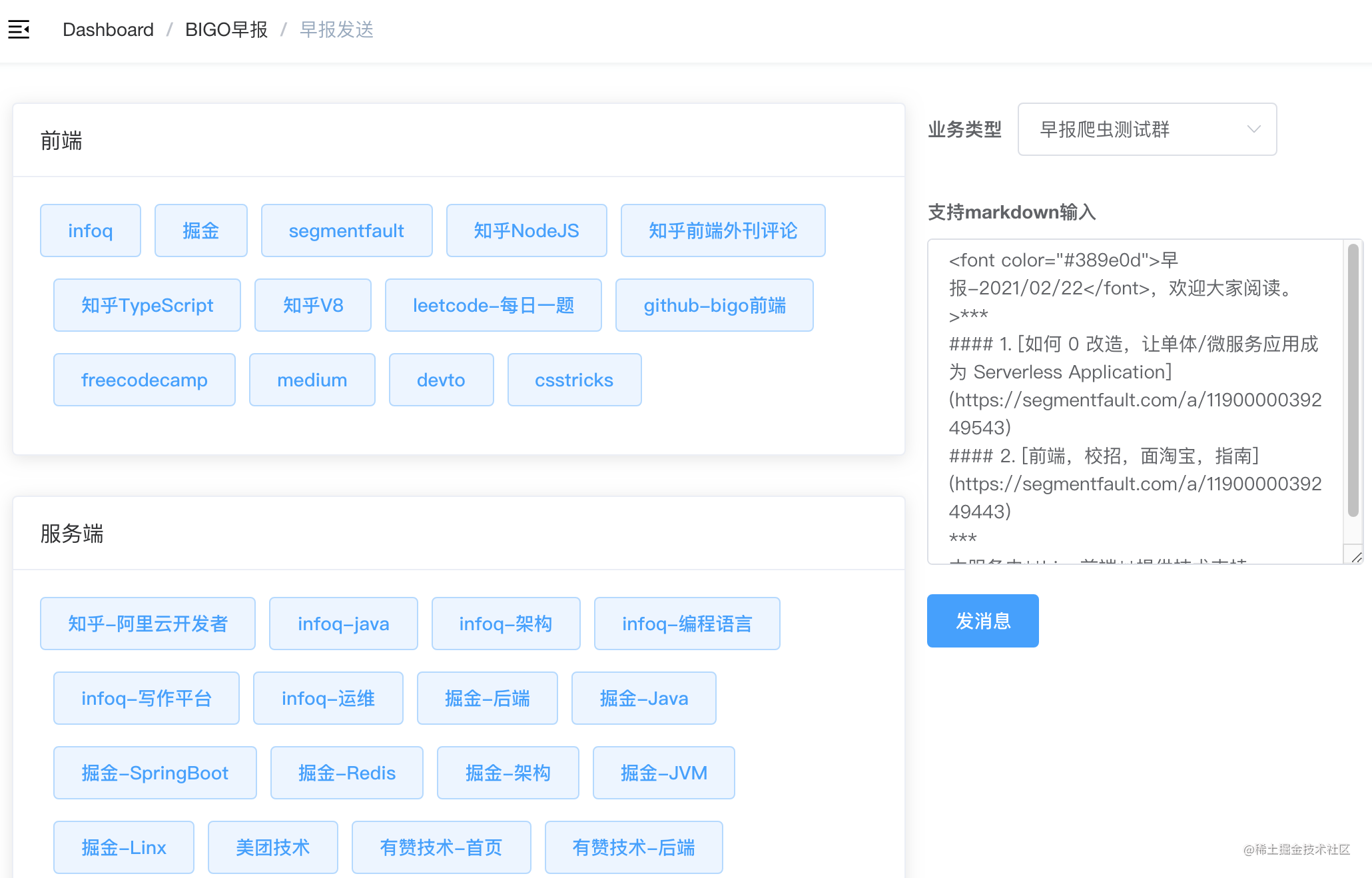This screenshot has height=878, width=1372.
Task: Click the markdown textarea scrollbar
Action: point(1353,380)
